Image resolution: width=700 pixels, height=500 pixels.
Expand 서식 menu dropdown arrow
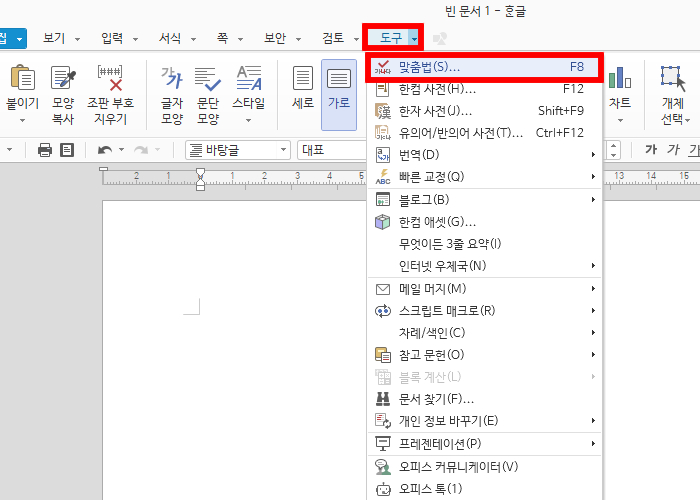click(x=193, y=39)
